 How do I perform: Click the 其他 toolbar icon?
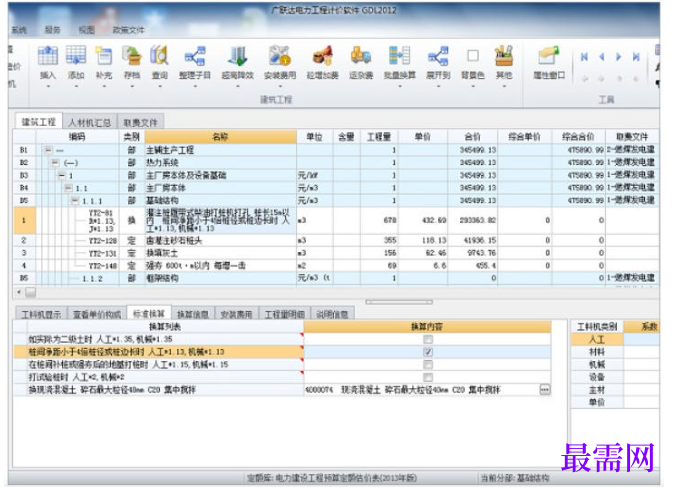504,56
